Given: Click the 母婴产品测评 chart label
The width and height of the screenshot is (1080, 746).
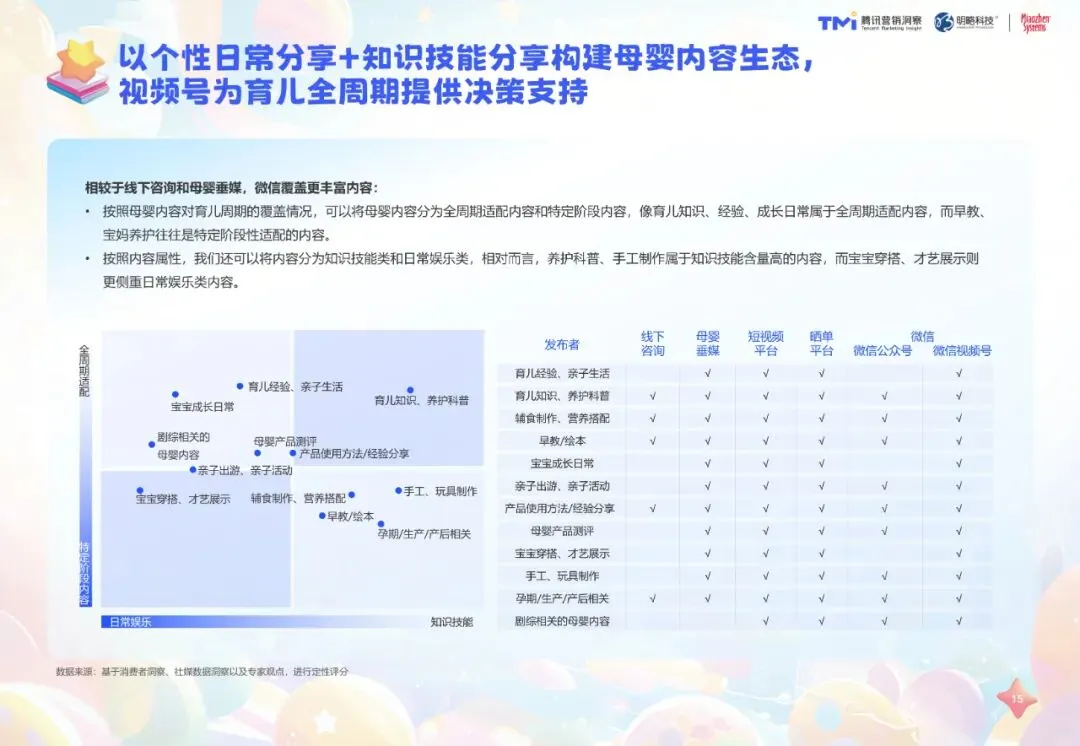Looking at the screenshot, I should pyautogui.click(x=285, y=442).
